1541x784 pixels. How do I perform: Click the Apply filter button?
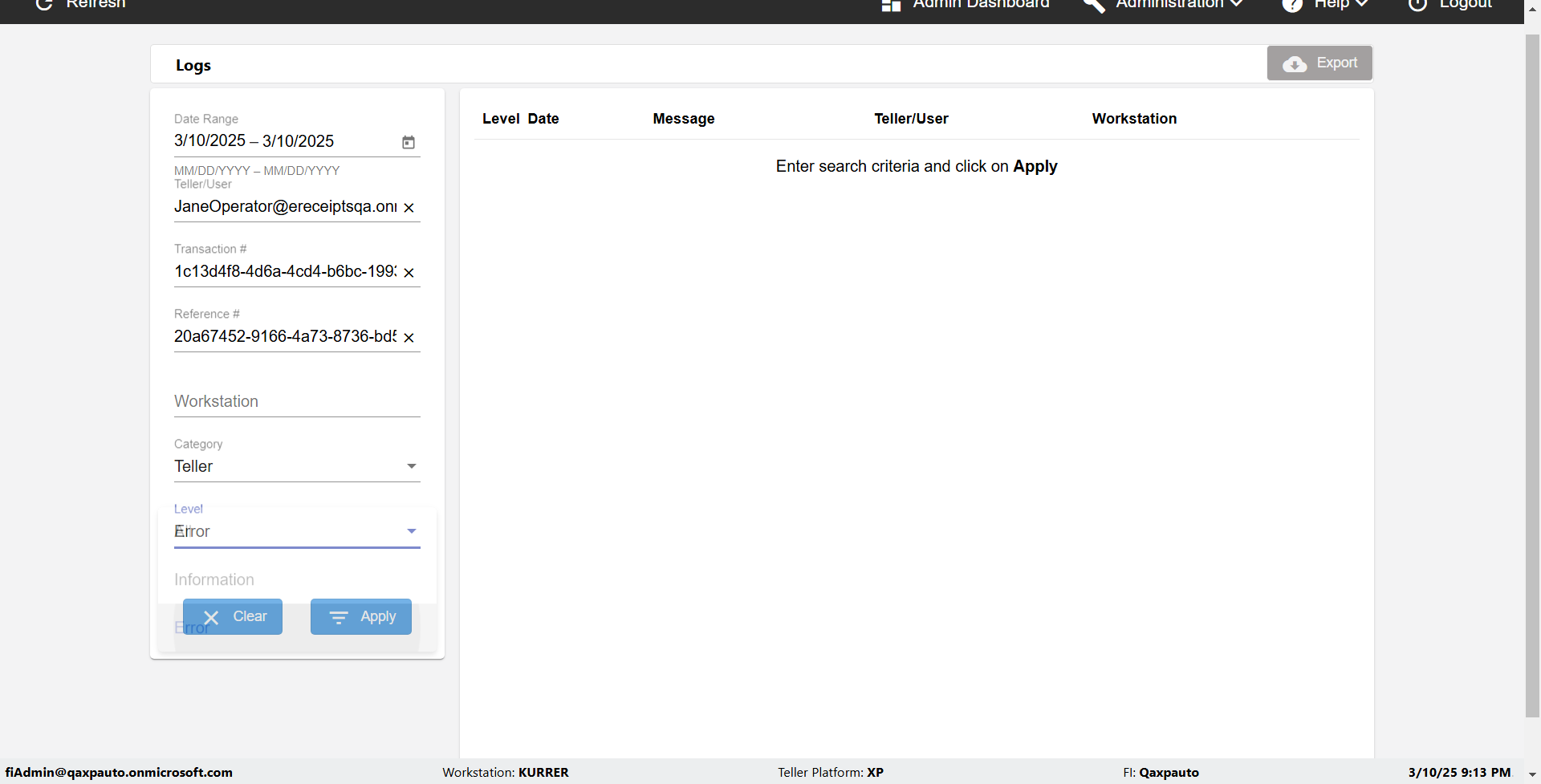(361, 616)
